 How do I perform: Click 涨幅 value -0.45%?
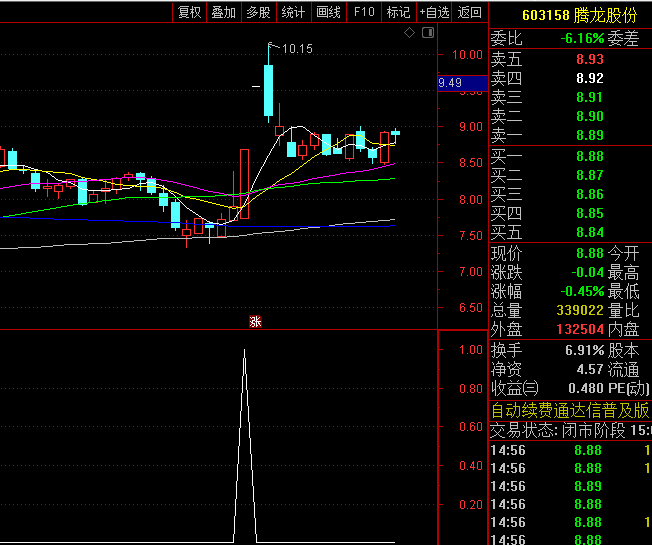coord(582,291)
